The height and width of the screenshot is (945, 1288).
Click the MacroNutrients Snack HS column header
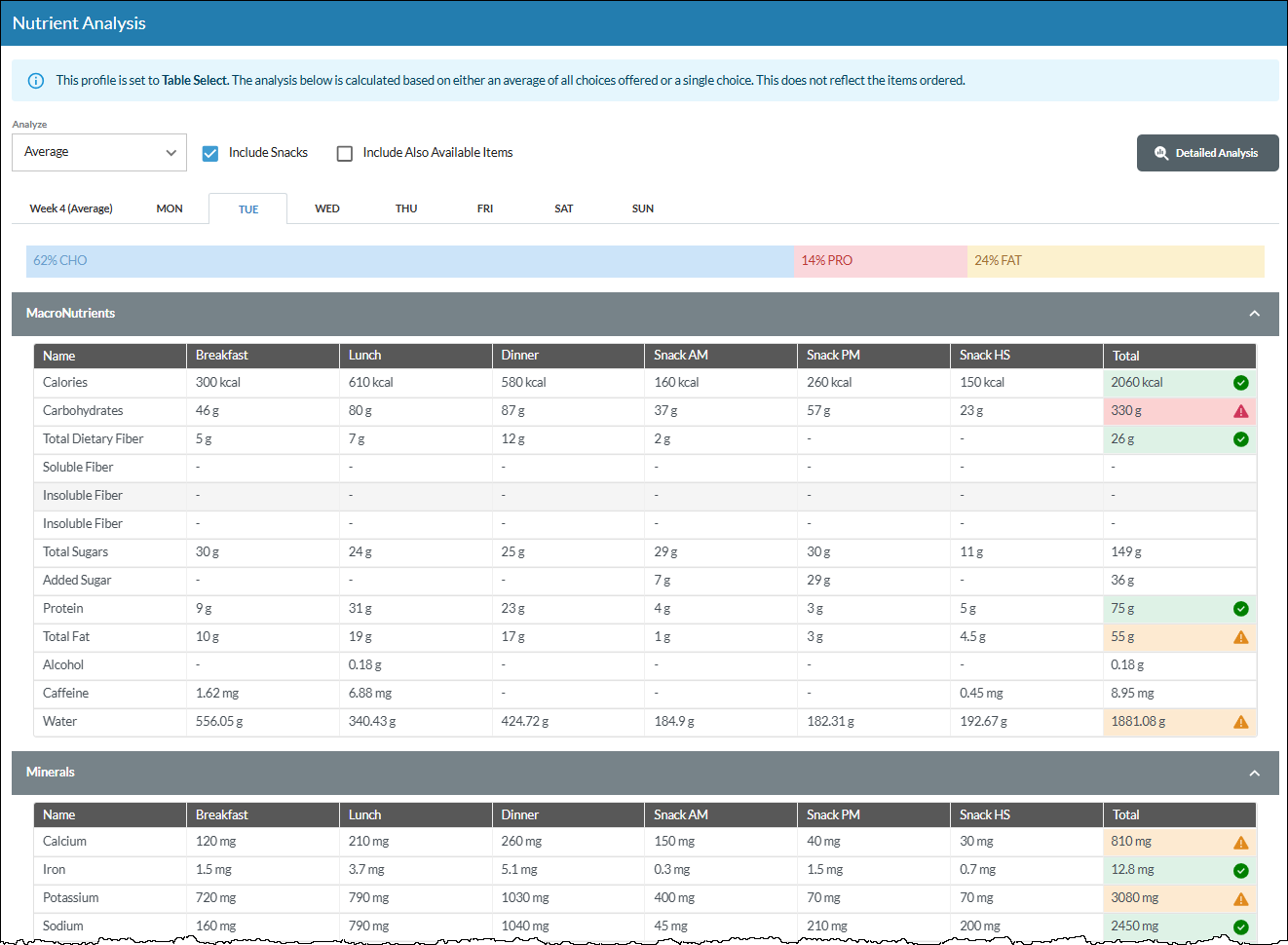click(x=1027, y=356)
